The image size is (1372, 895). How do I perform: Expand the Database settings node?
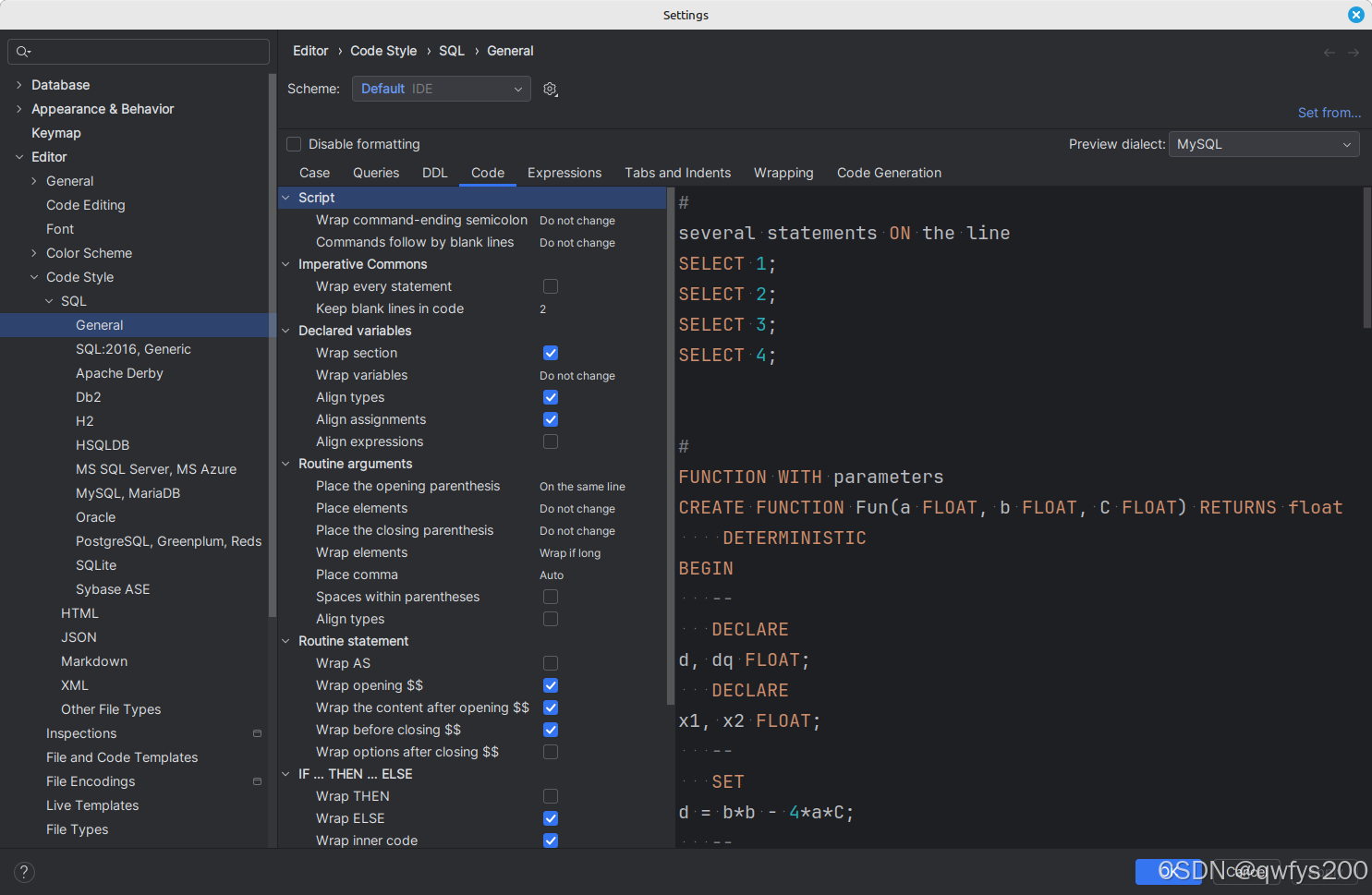19,85
